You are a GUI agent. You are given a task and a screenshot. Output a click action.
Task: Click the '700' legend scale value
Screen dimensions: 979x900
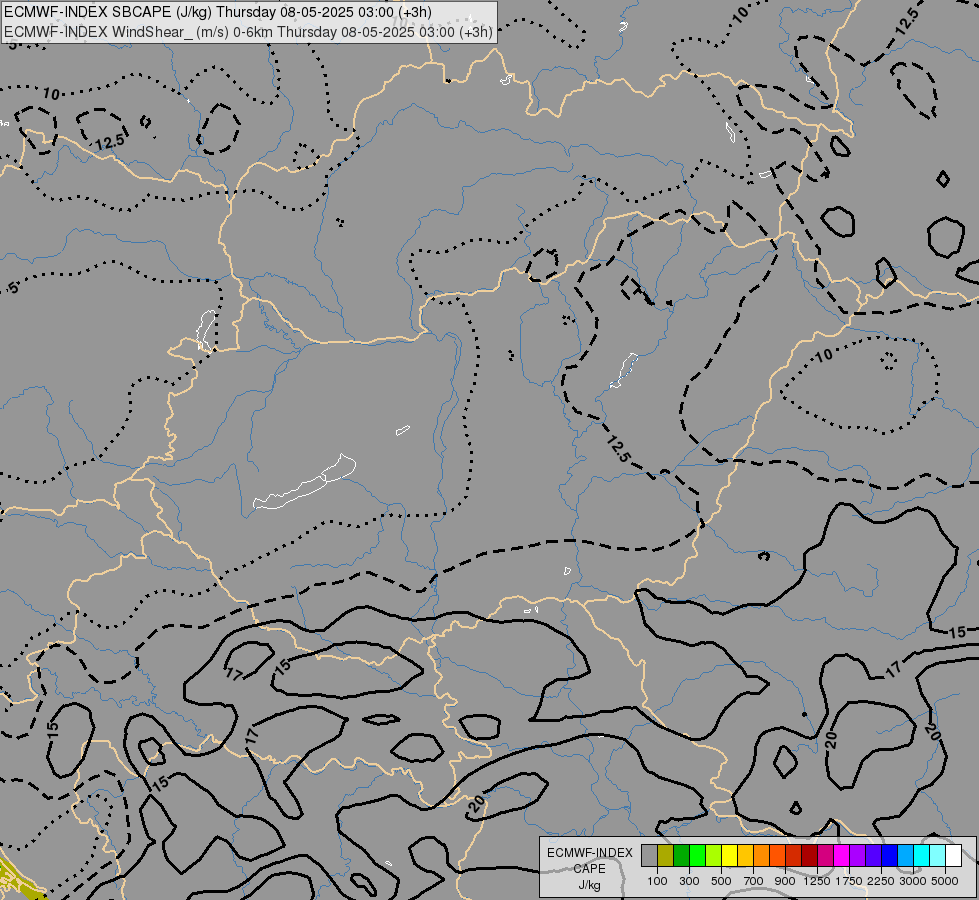[754, 881]
